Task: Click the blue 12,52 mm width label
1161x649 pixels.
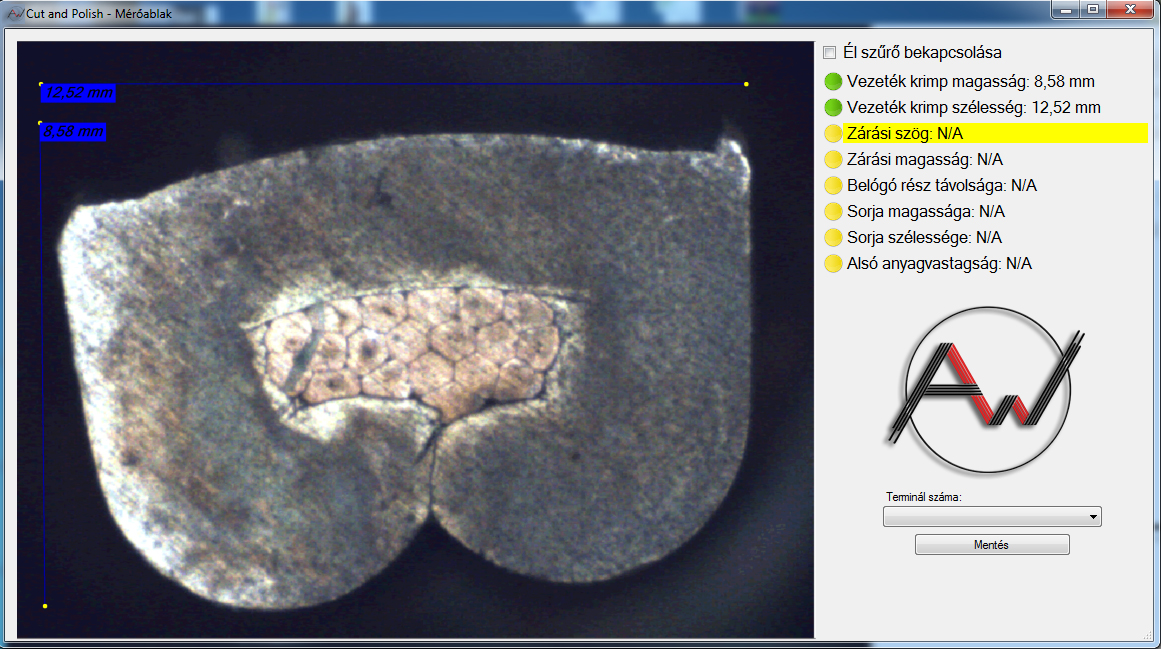Action: coord(79,93)
